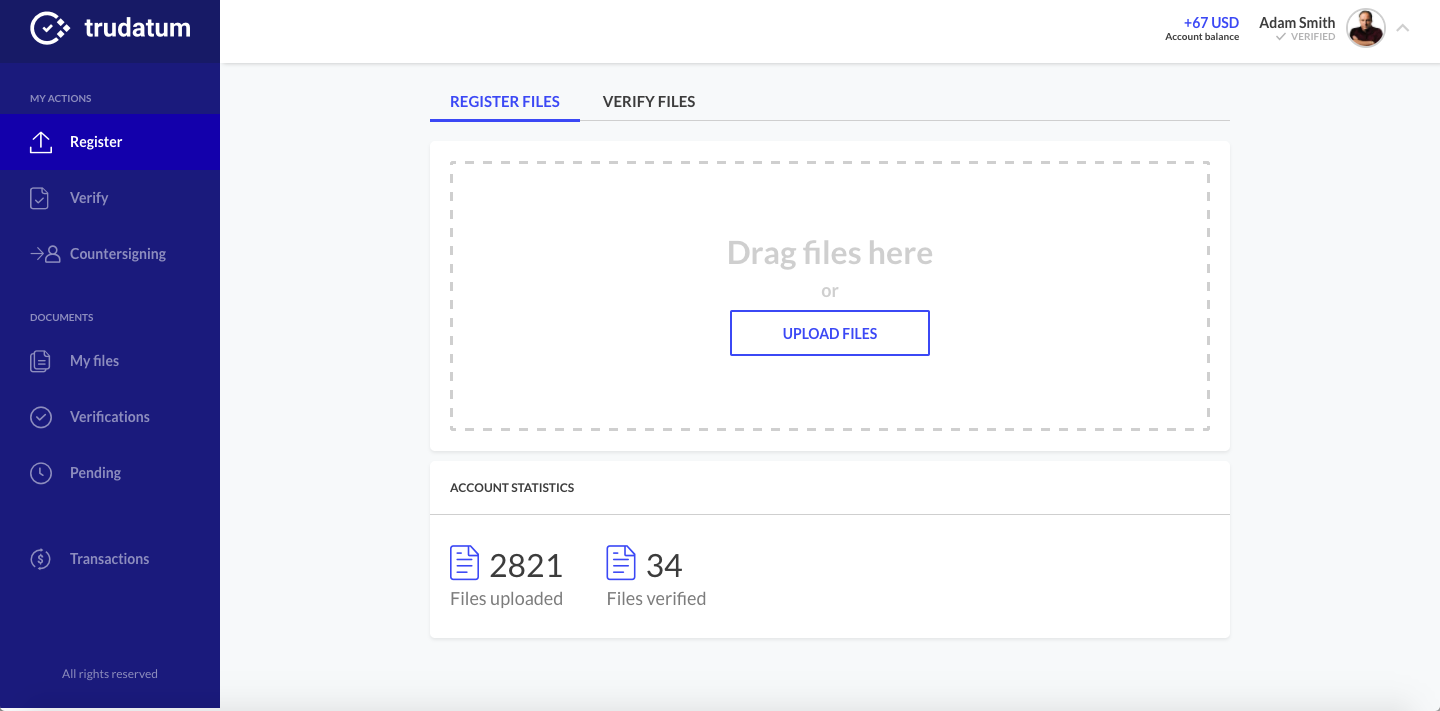Open the Adam Smith user name
Viewport: 1440px width, 711px height.
coord(1296,23)
